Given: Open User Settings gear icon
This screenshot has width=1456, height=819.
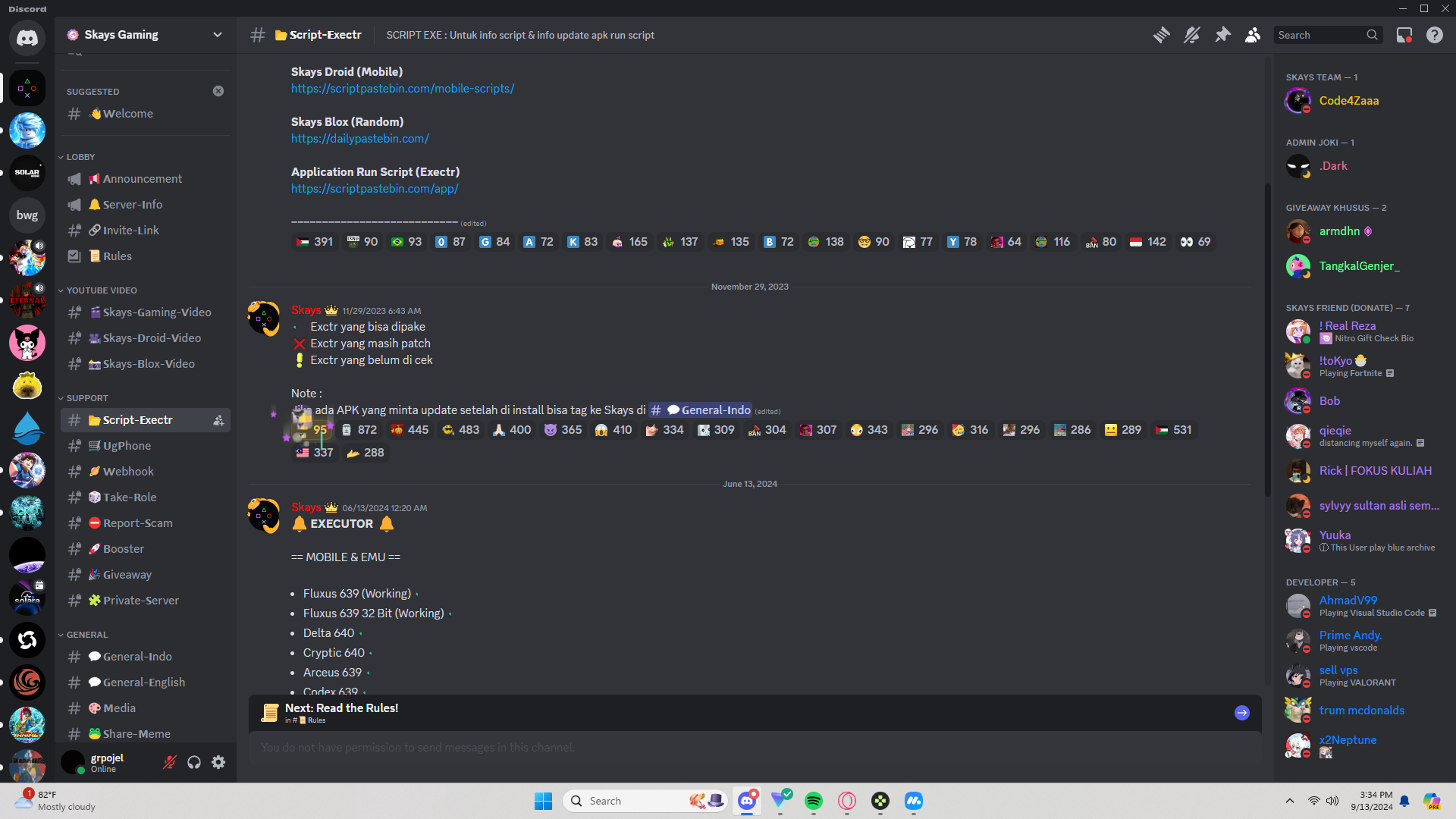Looking at the screenshot, I should [x=218, y=762].
